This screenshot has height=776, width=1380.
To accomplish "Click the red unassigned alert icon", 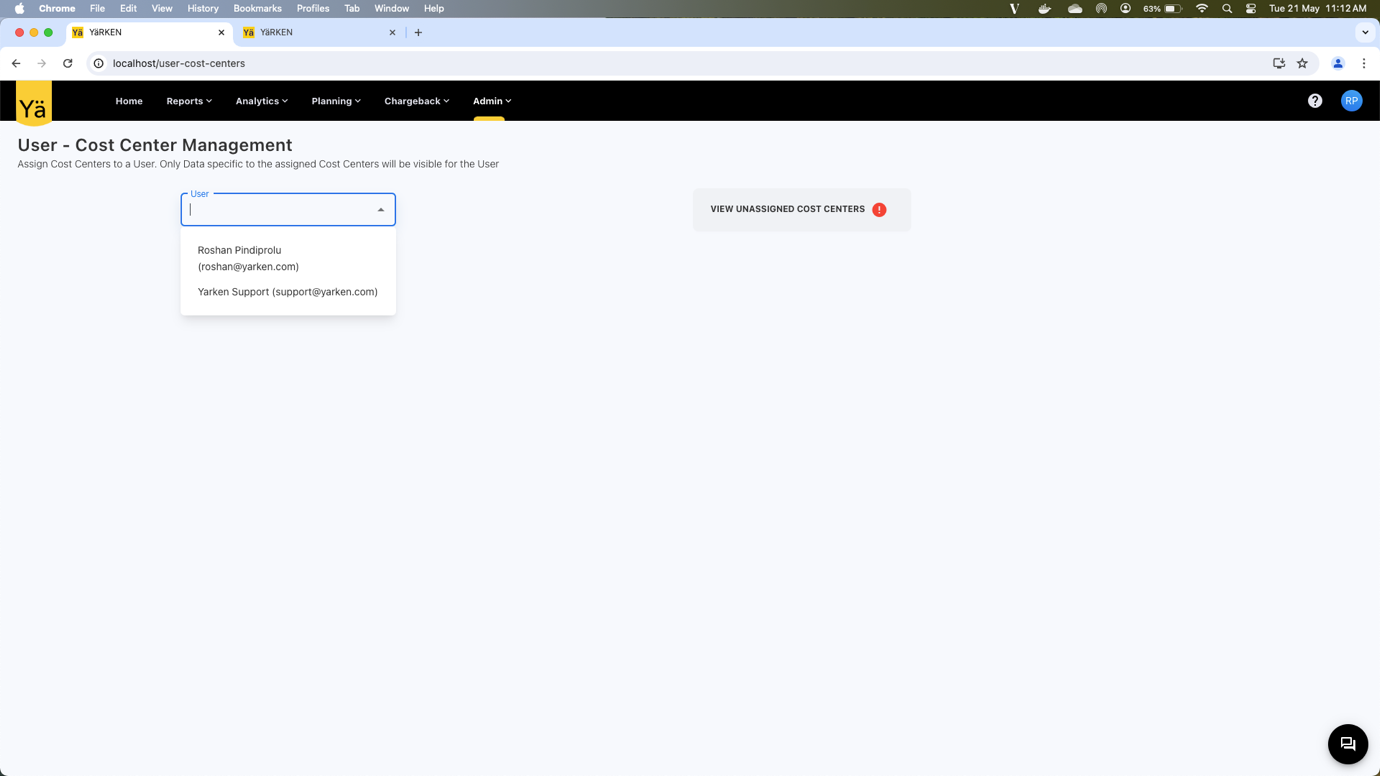I will click(x=879, y=210).
